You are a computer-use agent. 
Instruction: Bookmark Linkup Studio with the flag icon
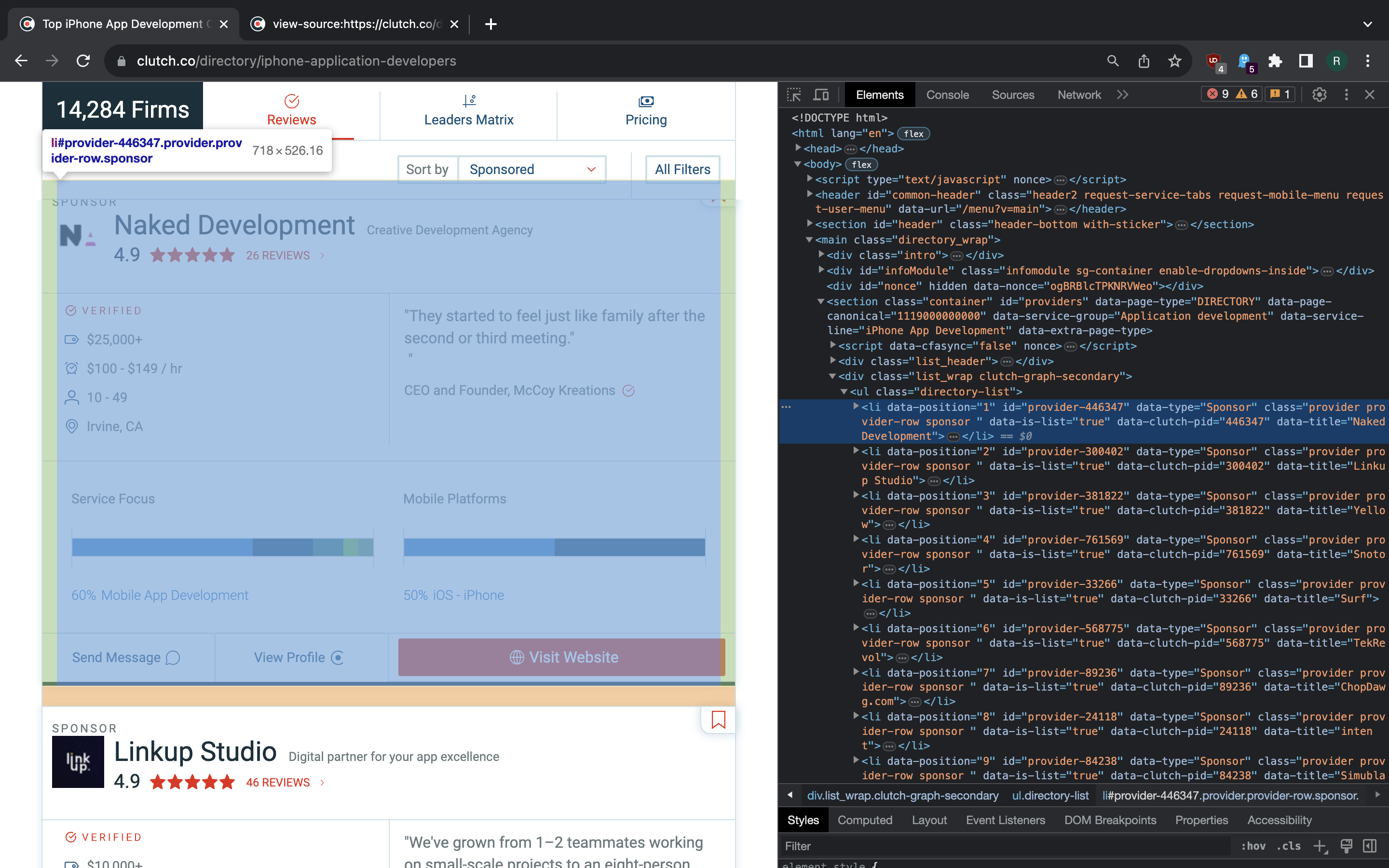coord(718,719)
